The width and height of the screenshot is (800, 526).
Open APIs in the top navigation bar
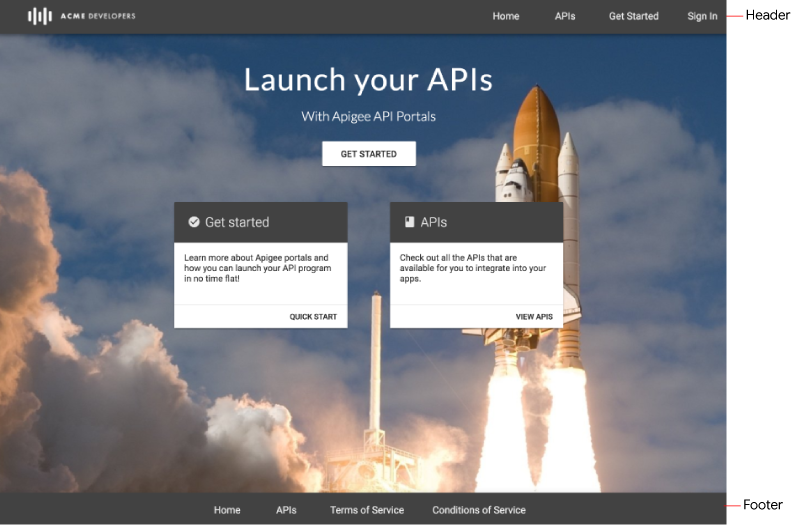(x=565, y=16)
